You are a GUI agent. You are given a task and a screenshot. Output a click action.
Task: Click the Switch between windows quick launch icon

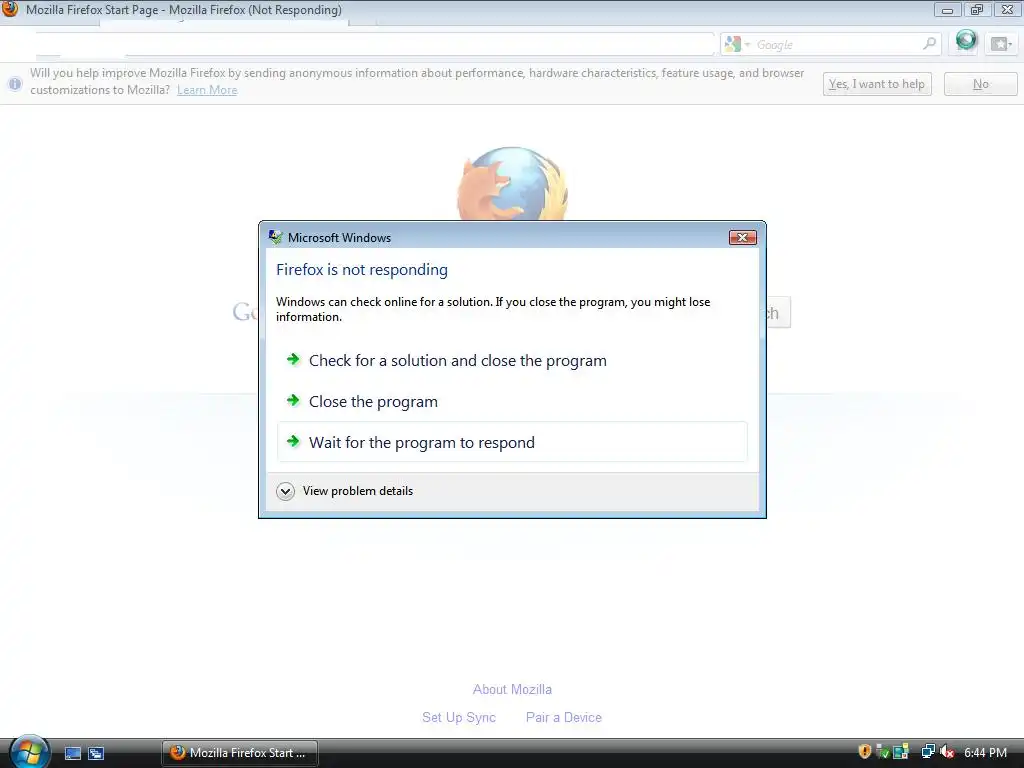point(96,753)
